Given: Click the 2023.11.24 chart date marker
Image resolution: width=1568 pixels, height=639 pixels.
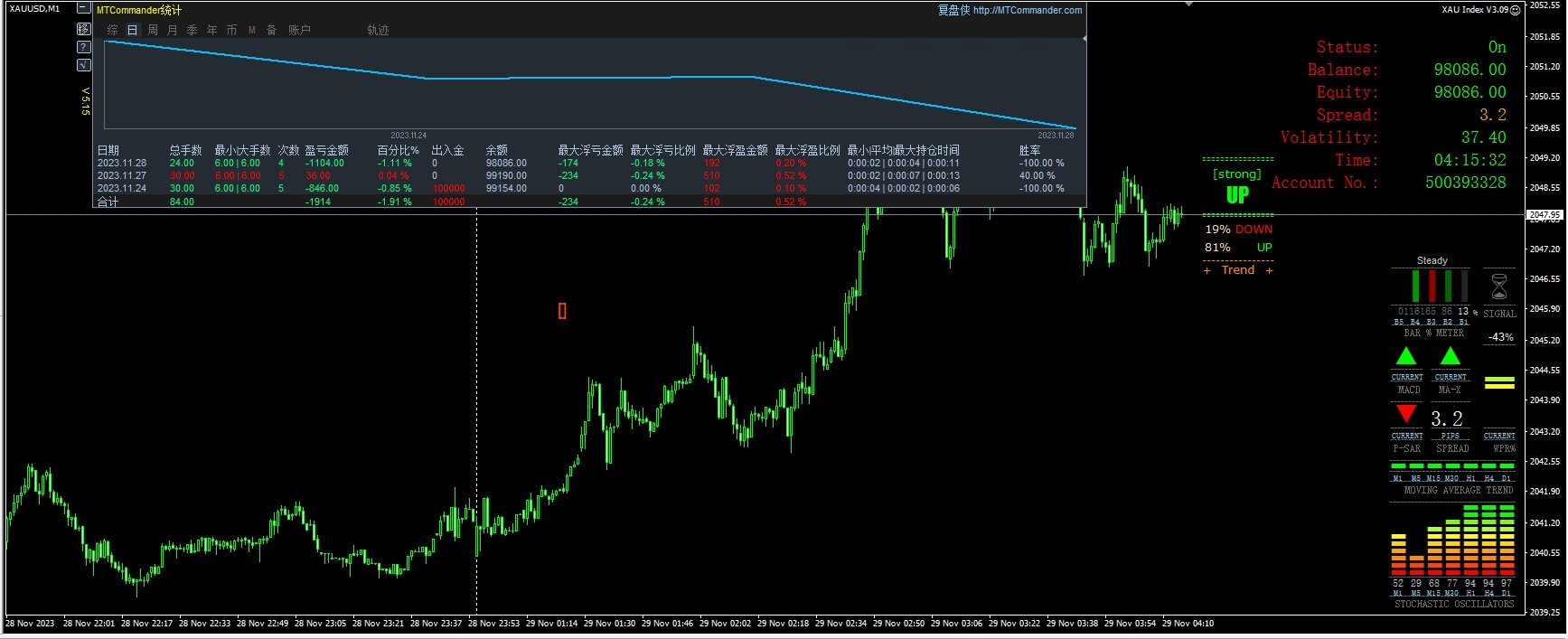Looking at the screenshot, I should (408, 136).
